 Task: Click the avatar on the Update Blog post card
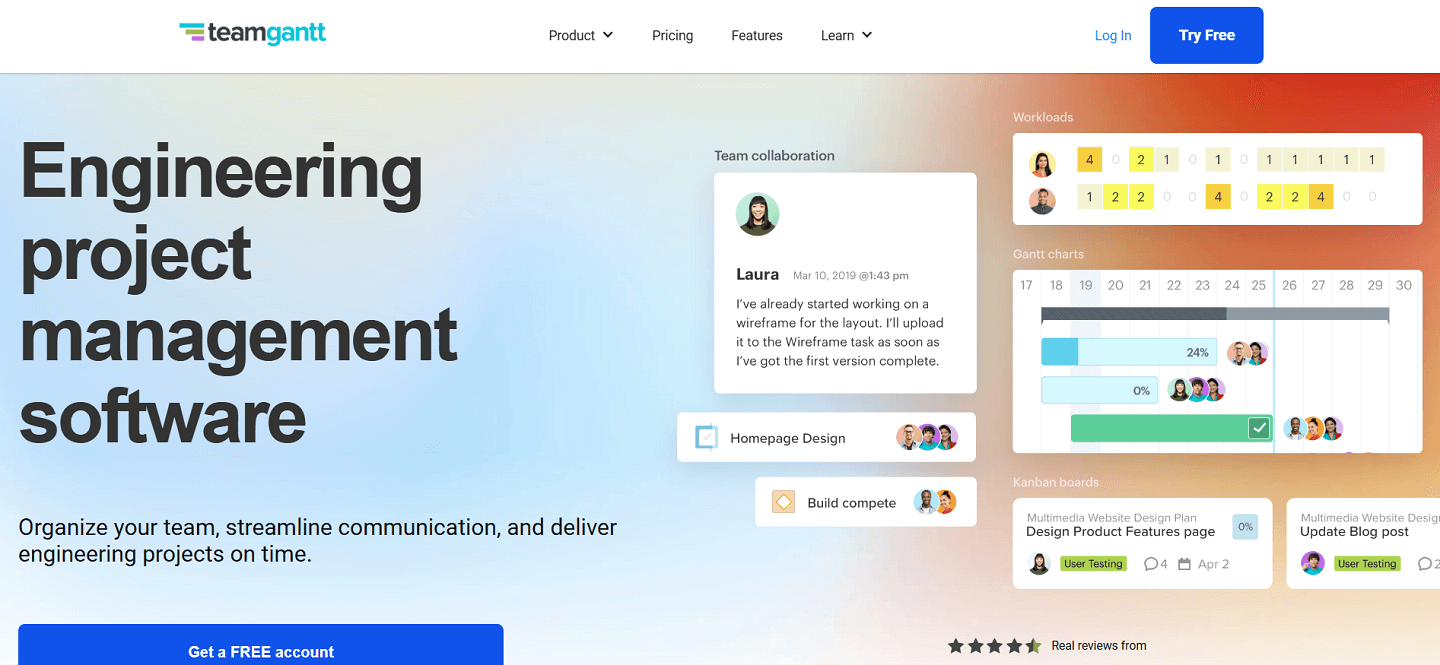click(x=1313, y=563)
